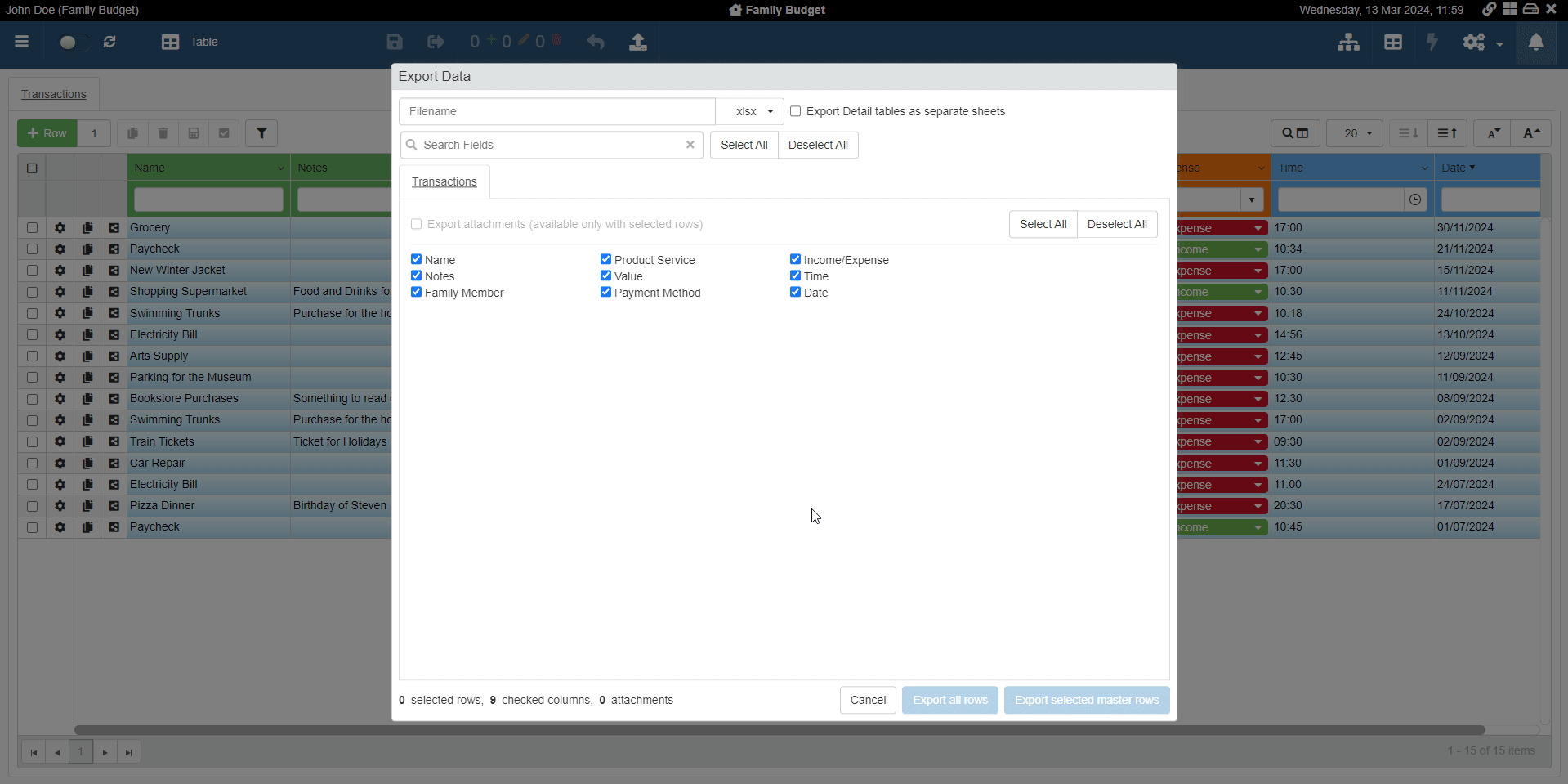
Task: Click the filter funnel icon
Action: (261, 133)
